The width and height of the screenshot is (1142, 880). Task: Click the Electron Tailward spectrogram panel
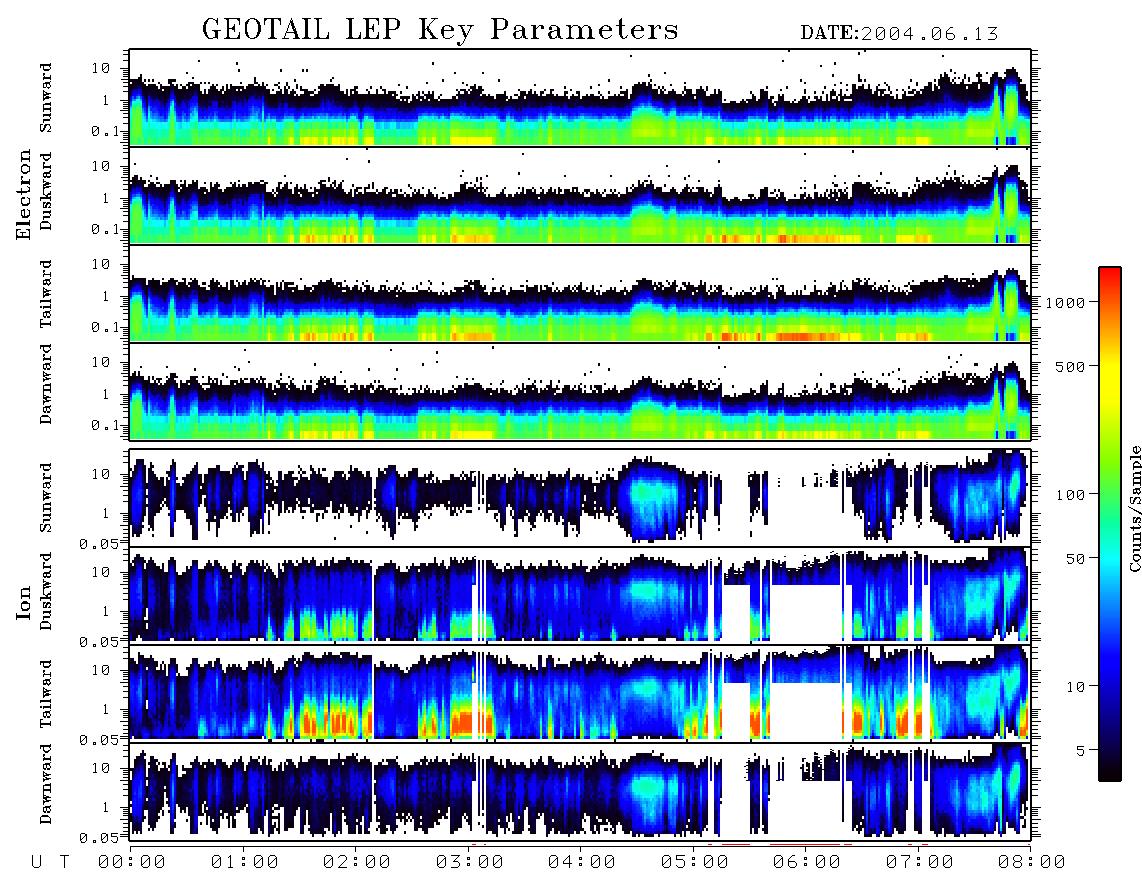point(580,294)
